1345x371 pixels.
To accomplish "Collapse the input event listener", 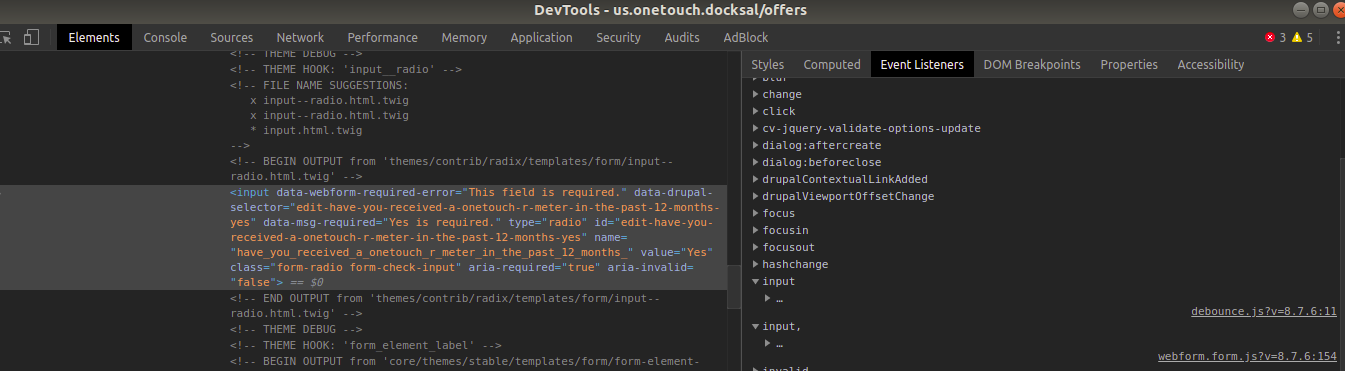I will 773,281.
